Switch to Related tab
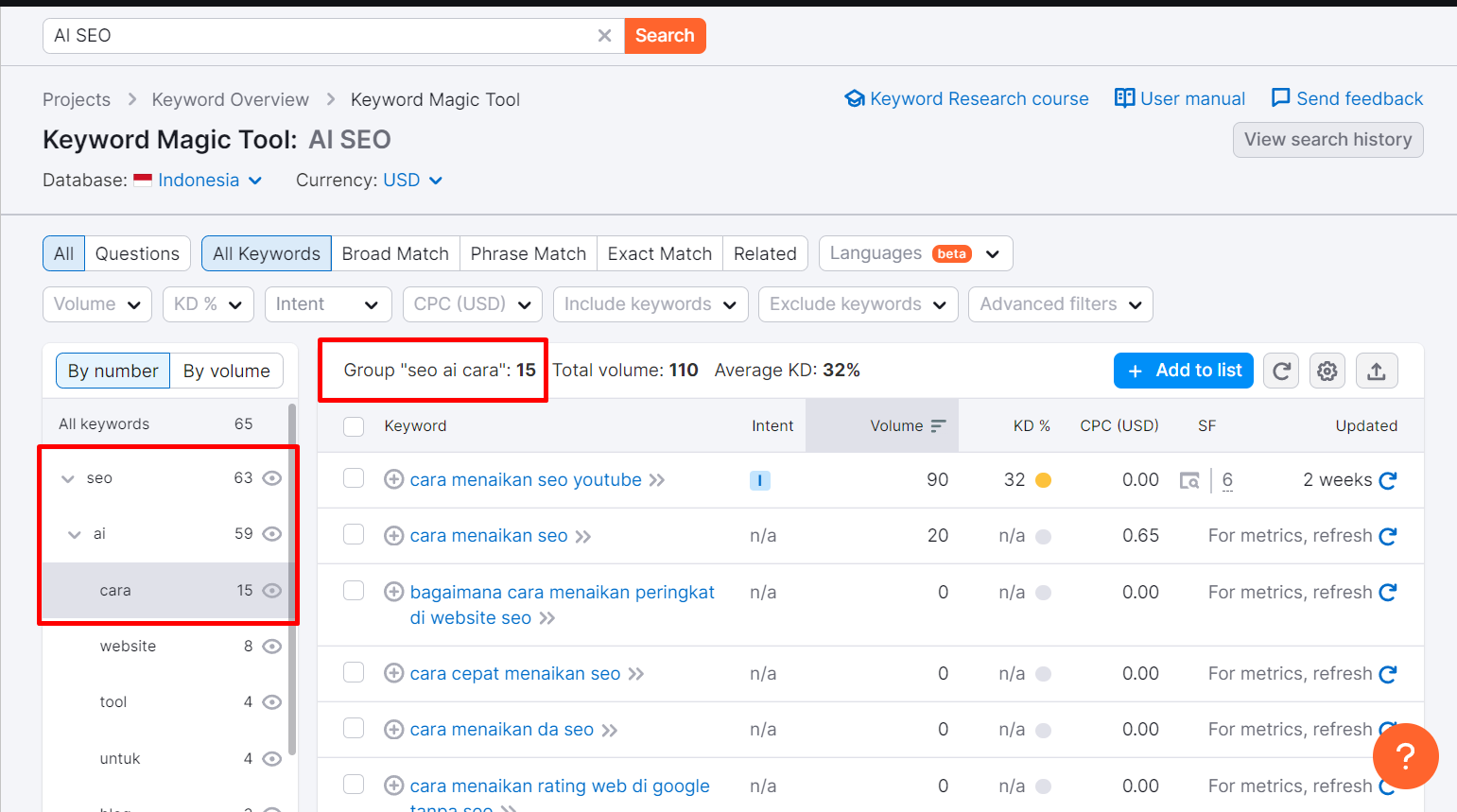This screenshot has width=1457, height=812. click(x=765, y=253)
